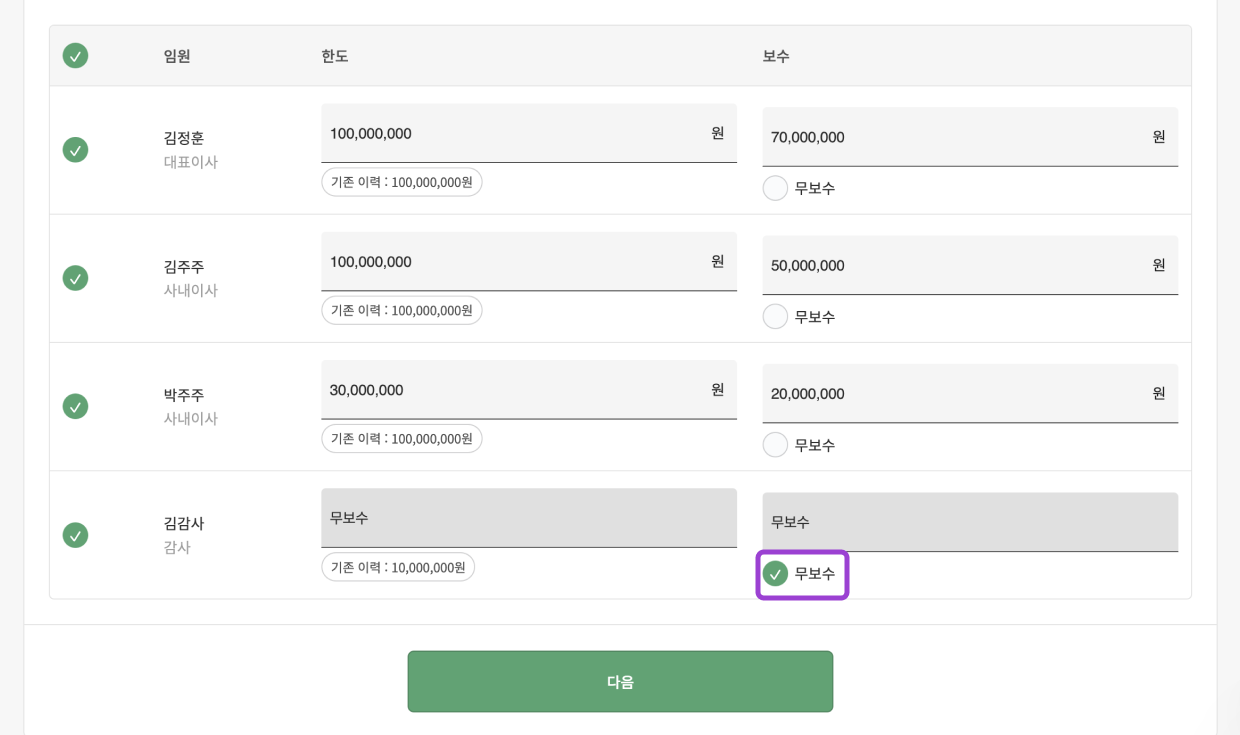Click the green check icon beside 김주주
This screenshot has height=735, width=1240.
75,278
